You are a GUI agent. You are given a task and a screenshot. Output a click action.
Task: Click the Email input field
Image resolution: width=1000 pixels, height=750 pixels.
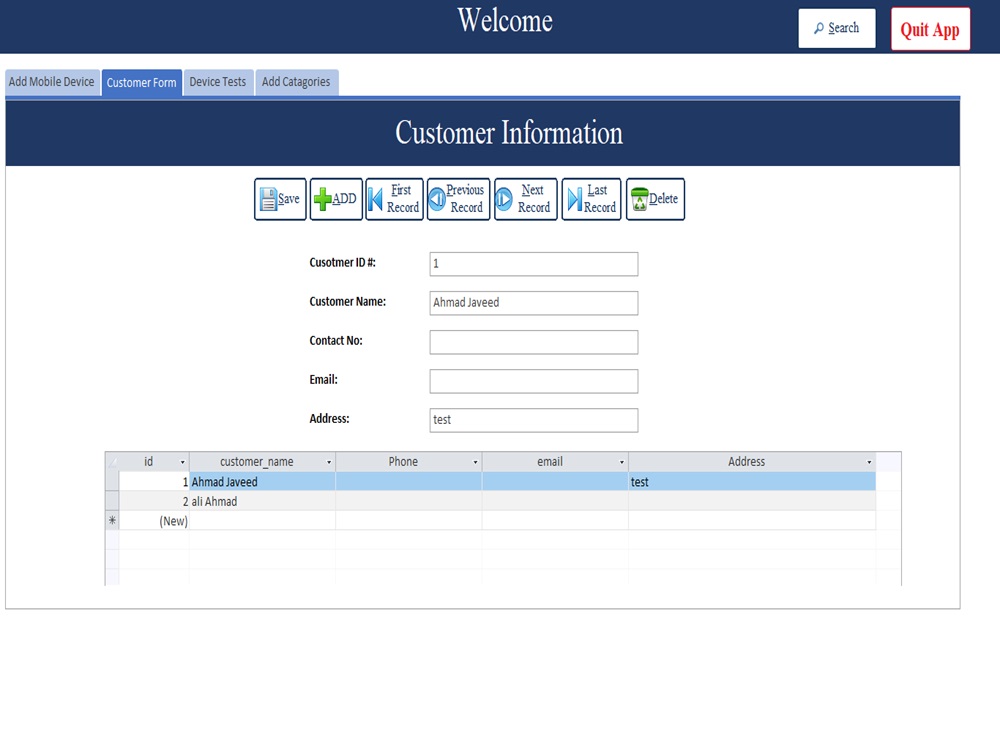click(x=534, y=381)
